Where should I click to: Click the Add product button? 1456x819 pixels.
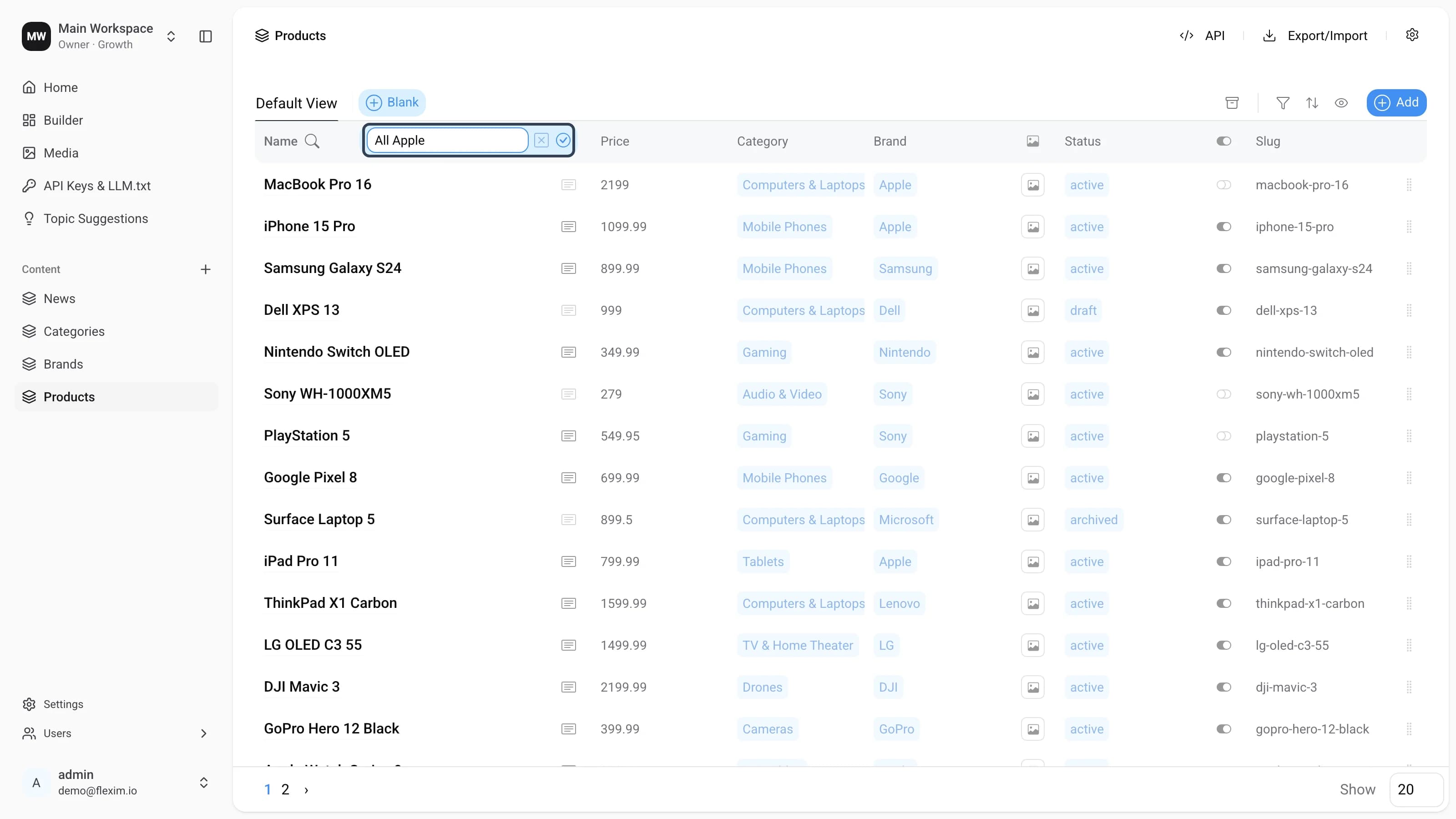pyautogui.click(x=1396, y=102)
